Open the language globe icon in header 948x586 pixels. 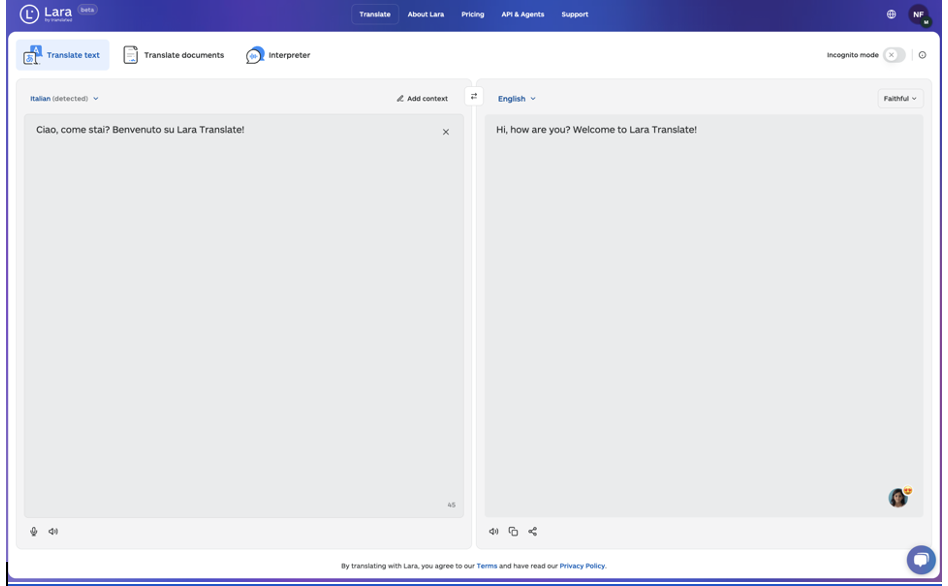click(891, 14)
